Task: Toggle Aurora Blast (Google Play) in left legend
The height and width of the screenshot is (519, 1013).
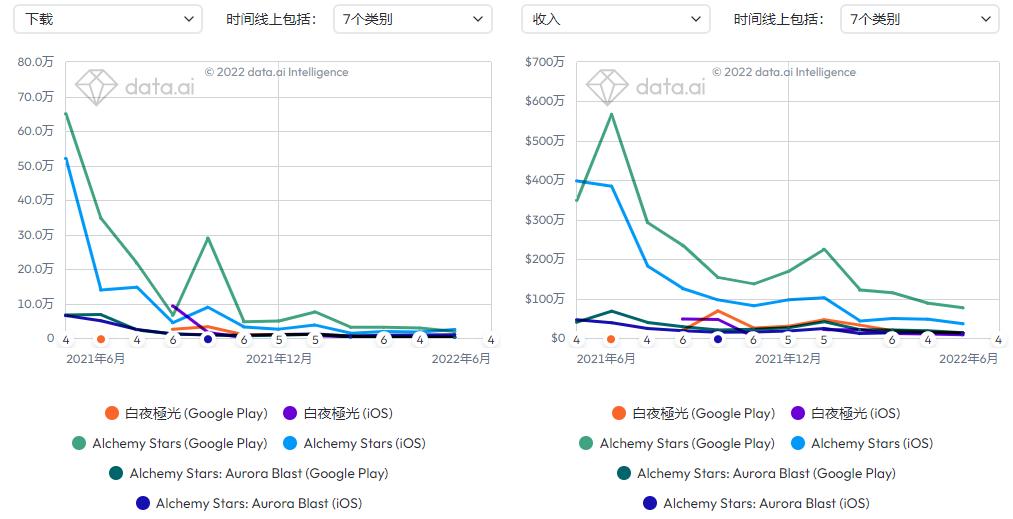Action: [257, 473]
